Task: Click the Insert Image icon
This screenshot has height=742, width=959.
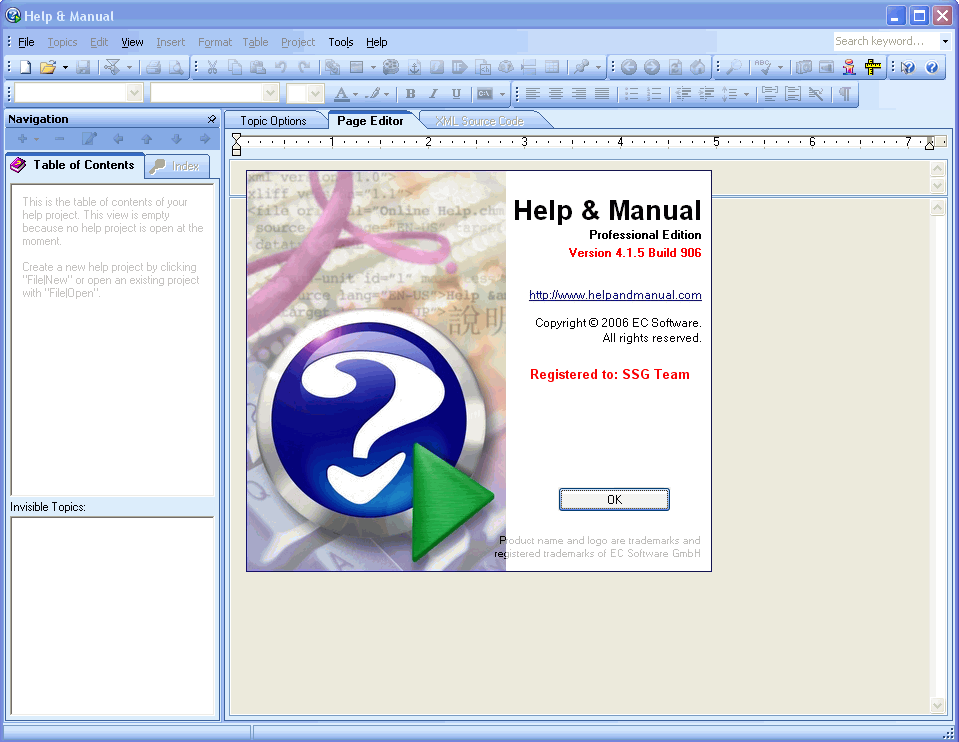Action: click(357, 67)
